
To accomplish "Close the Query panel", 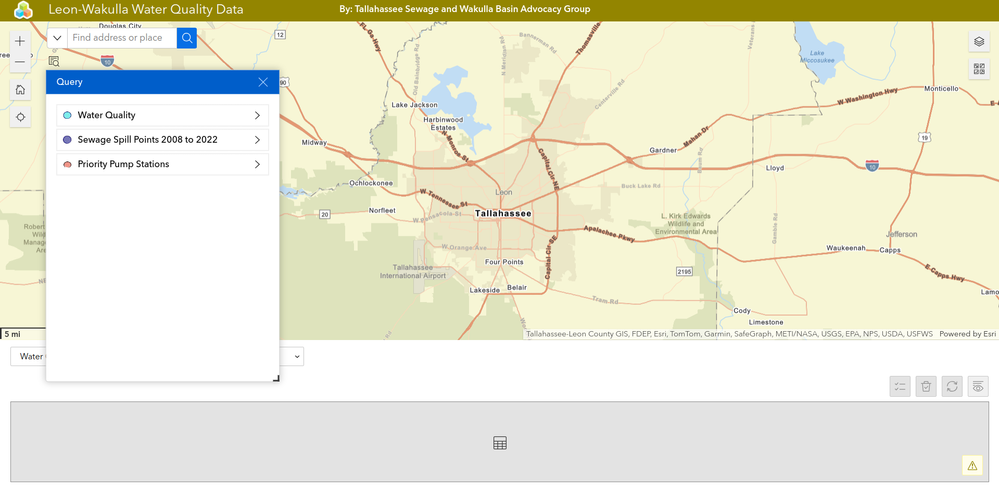I will click(263, 82).
